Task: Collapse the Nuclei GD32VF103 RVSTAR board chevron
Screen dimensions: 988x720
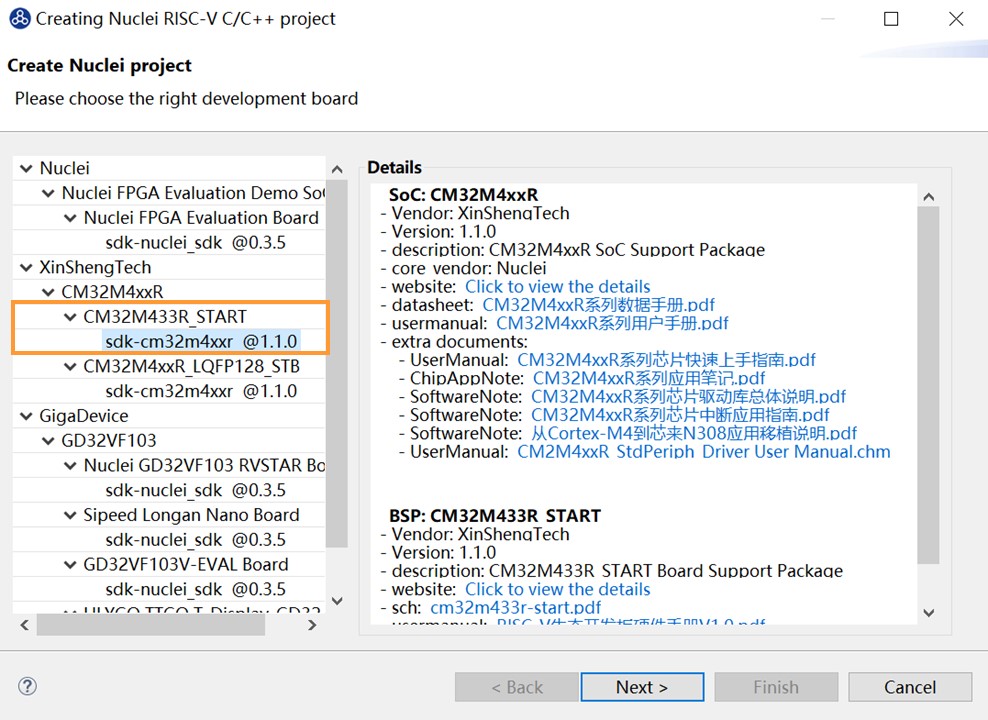Action: (70, 466)
